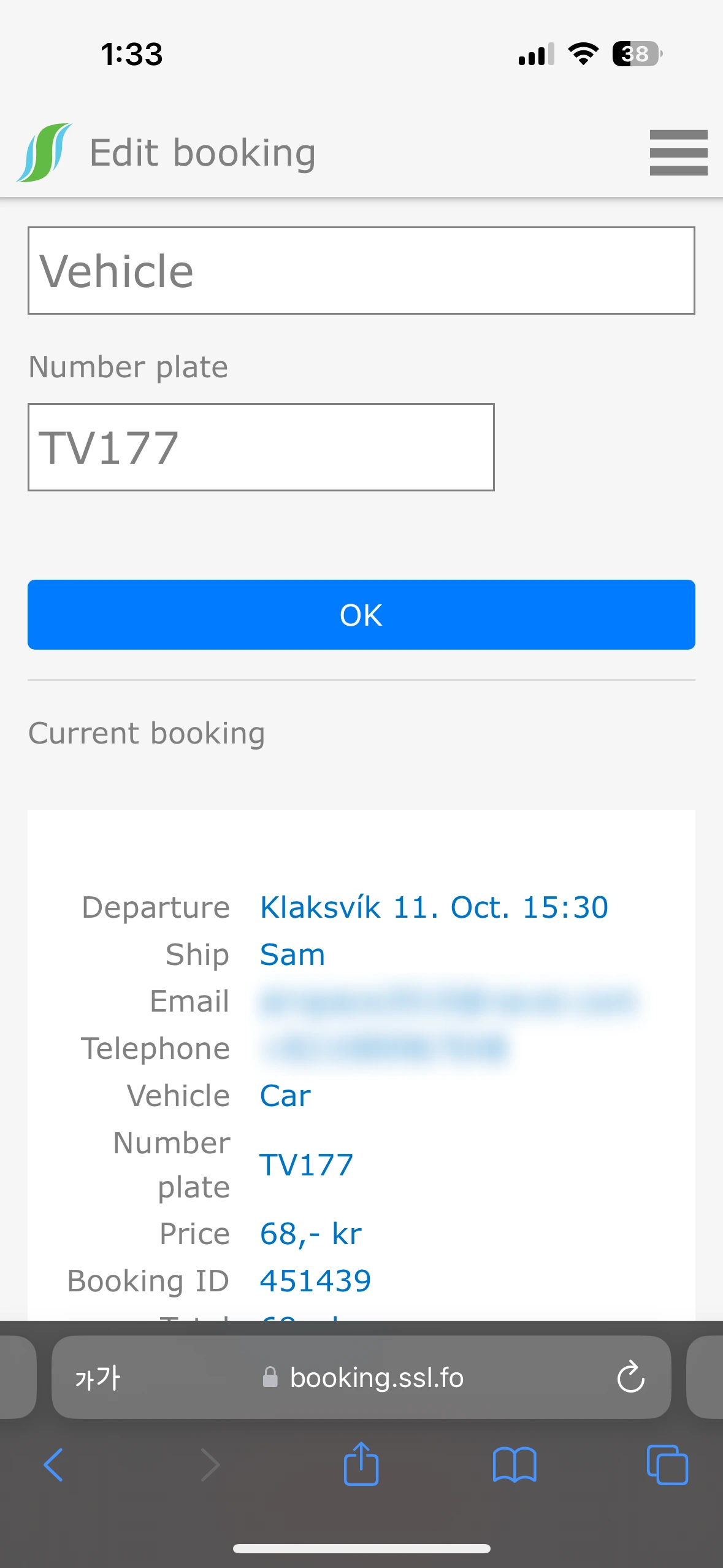This screenshot has height=1568, width=723.
Task: Tap the vehicle value Car
Action: (285, 1096)
